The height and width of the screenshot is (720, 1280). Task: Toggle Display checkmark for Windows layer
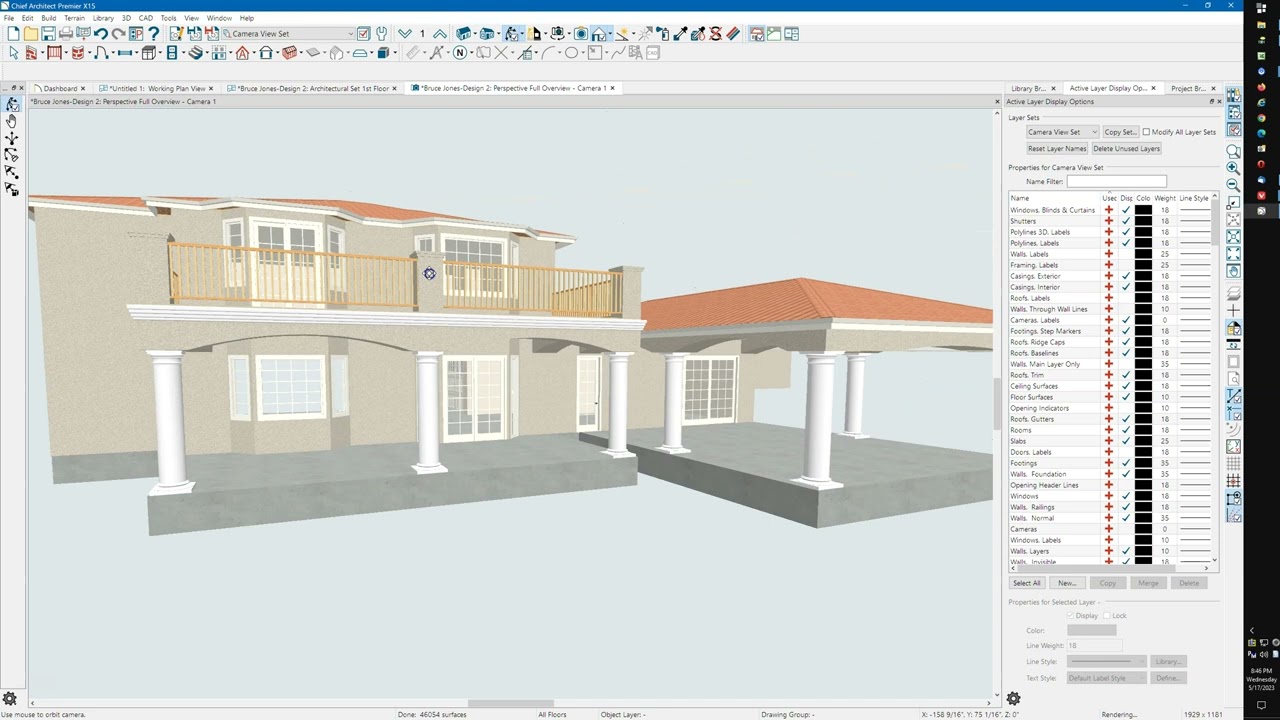(x=1126, y=496)
